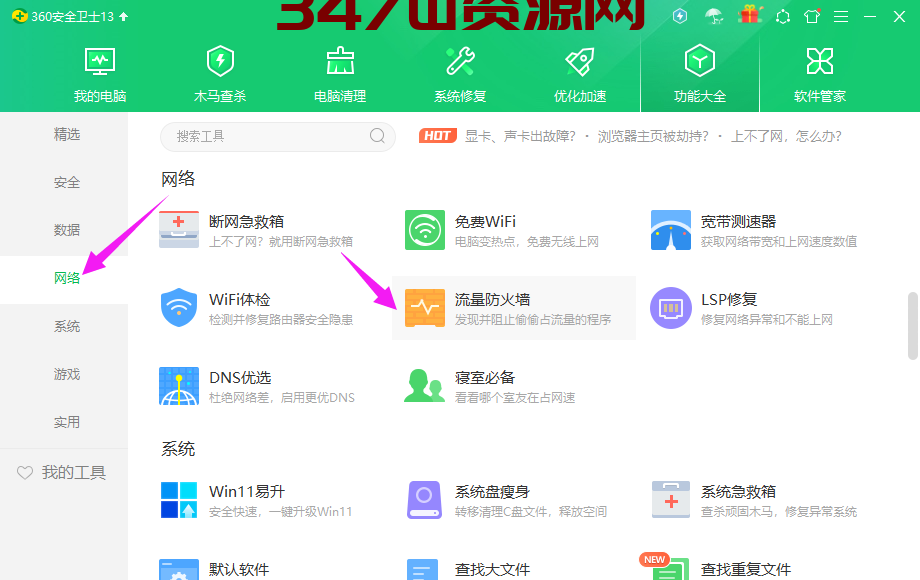
Task: Click into 搜索工具 search field
Action: [x=278, y=137]
